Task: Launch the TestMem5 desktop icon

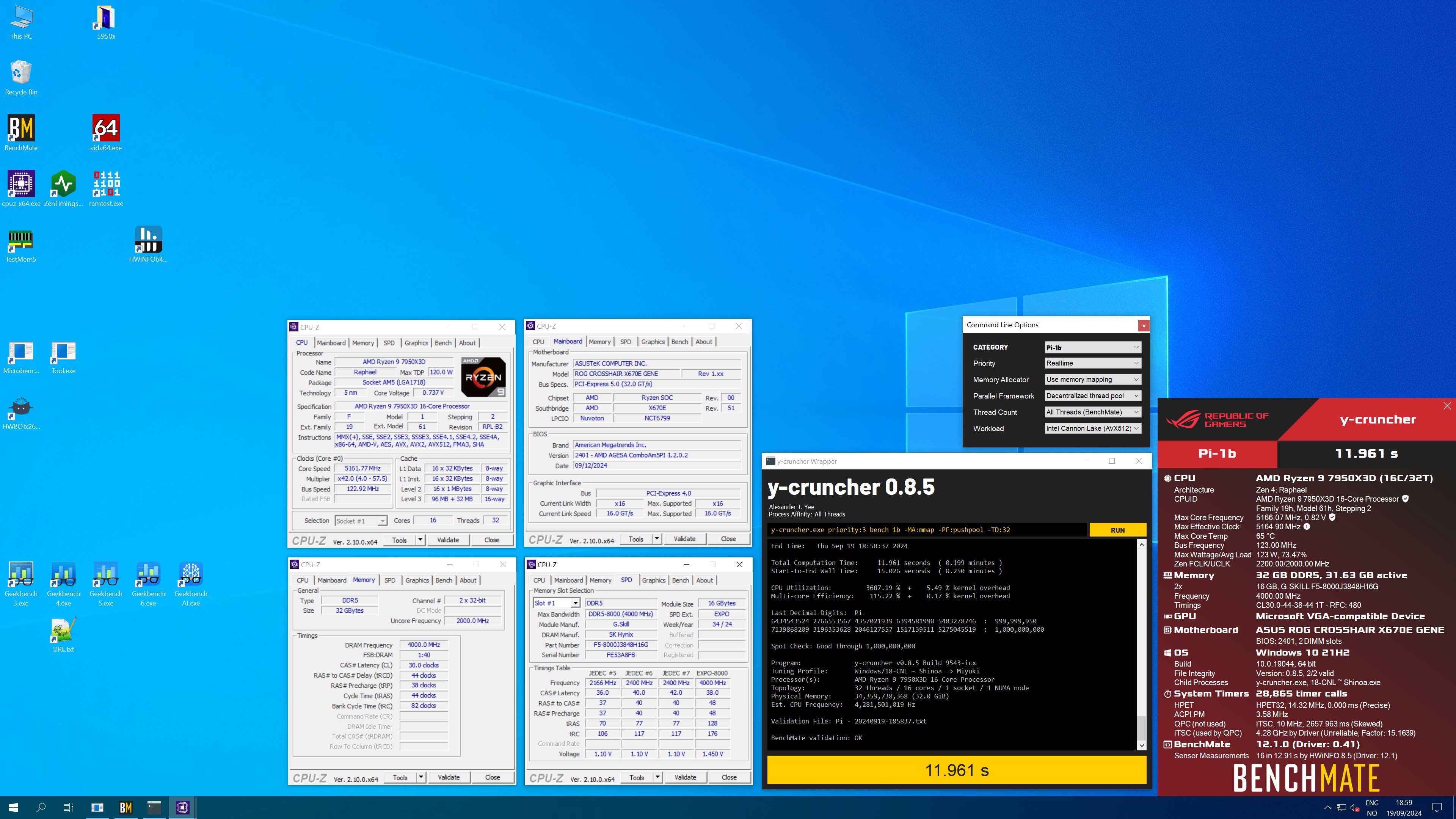Action: tap(21, 245)
